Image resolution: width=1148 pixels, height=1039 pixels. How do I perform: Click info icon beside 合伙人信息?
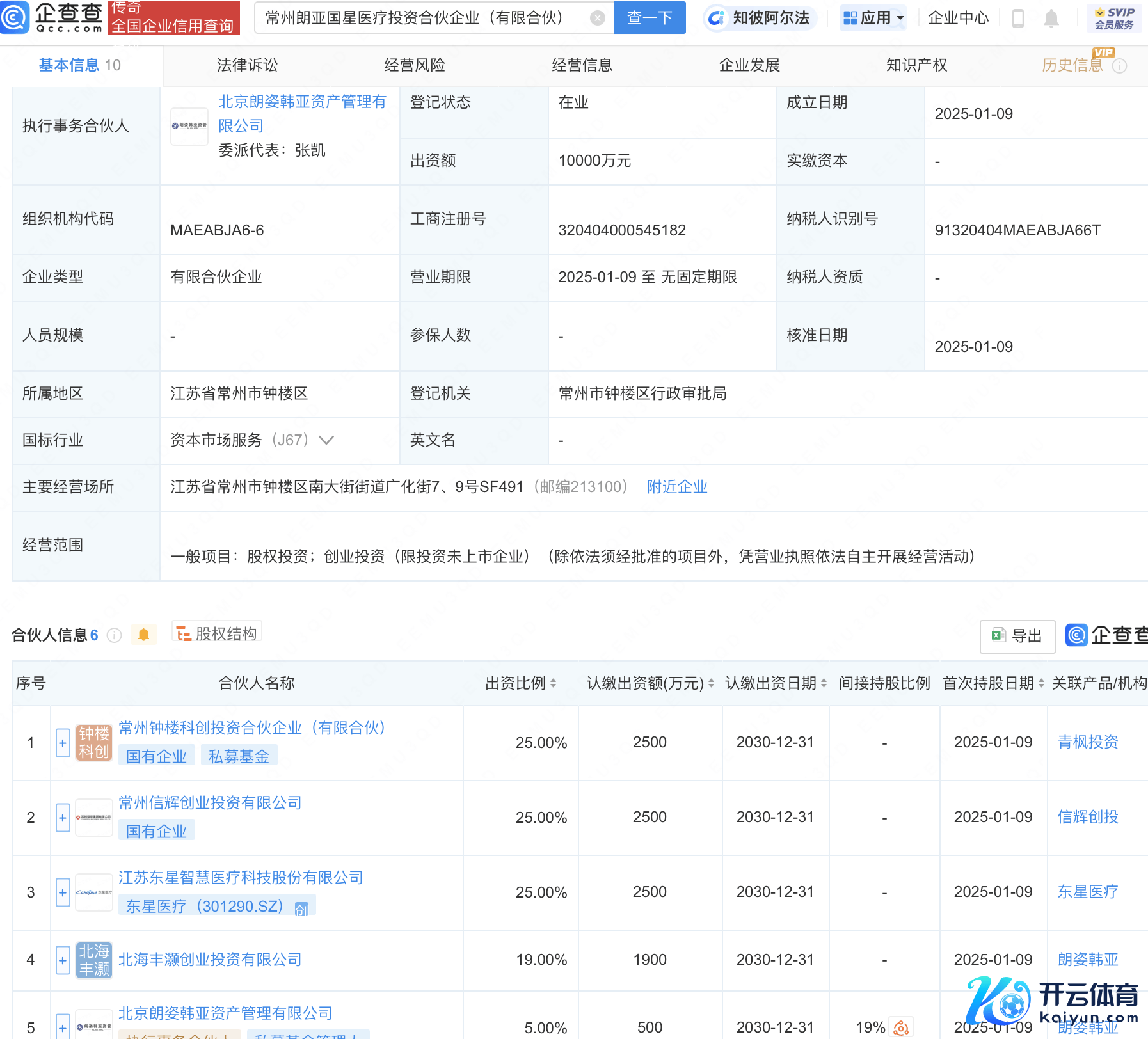click(x=115, y=635)
